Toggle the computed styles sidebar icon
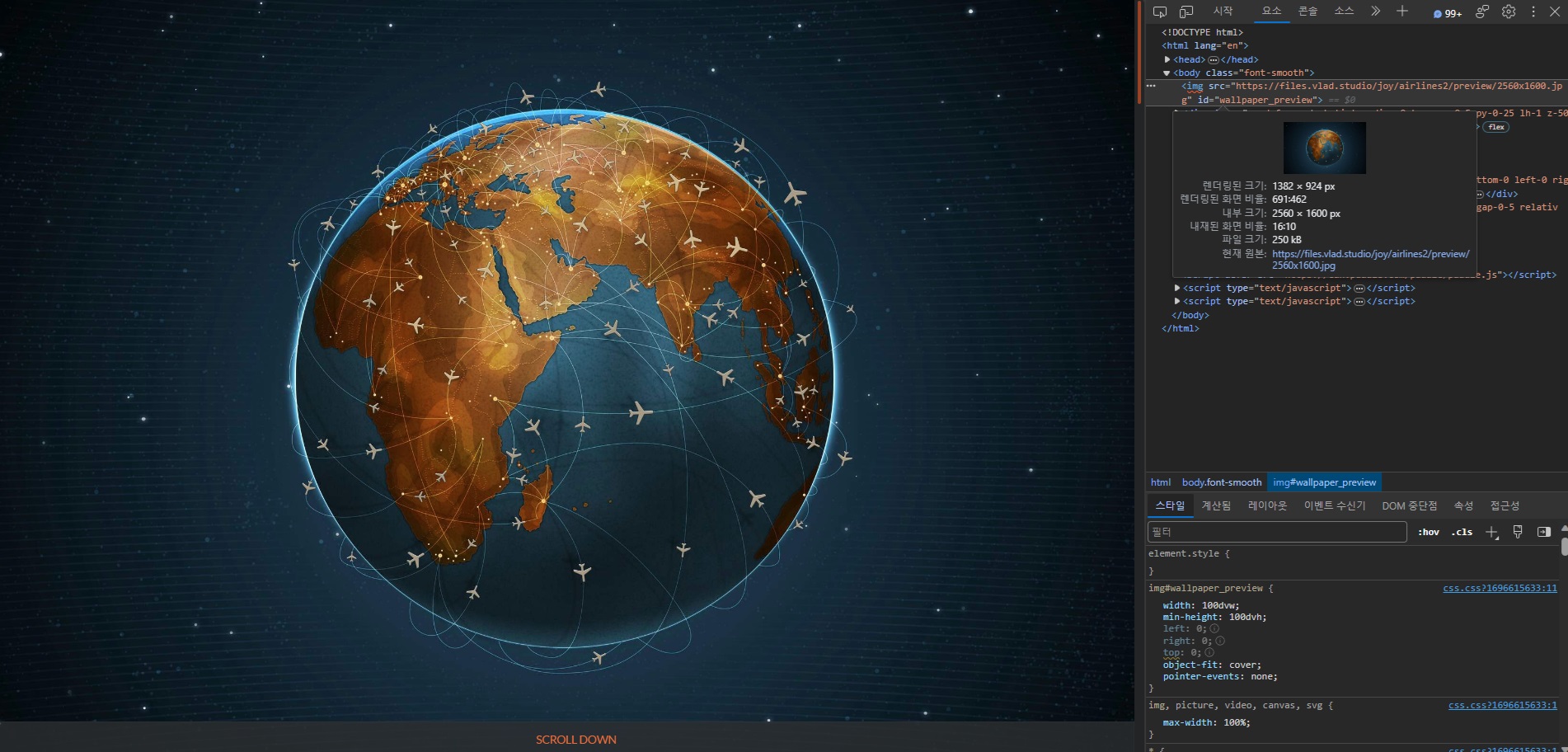Screen dimensions: 1568x752 tap(1544, 533)
